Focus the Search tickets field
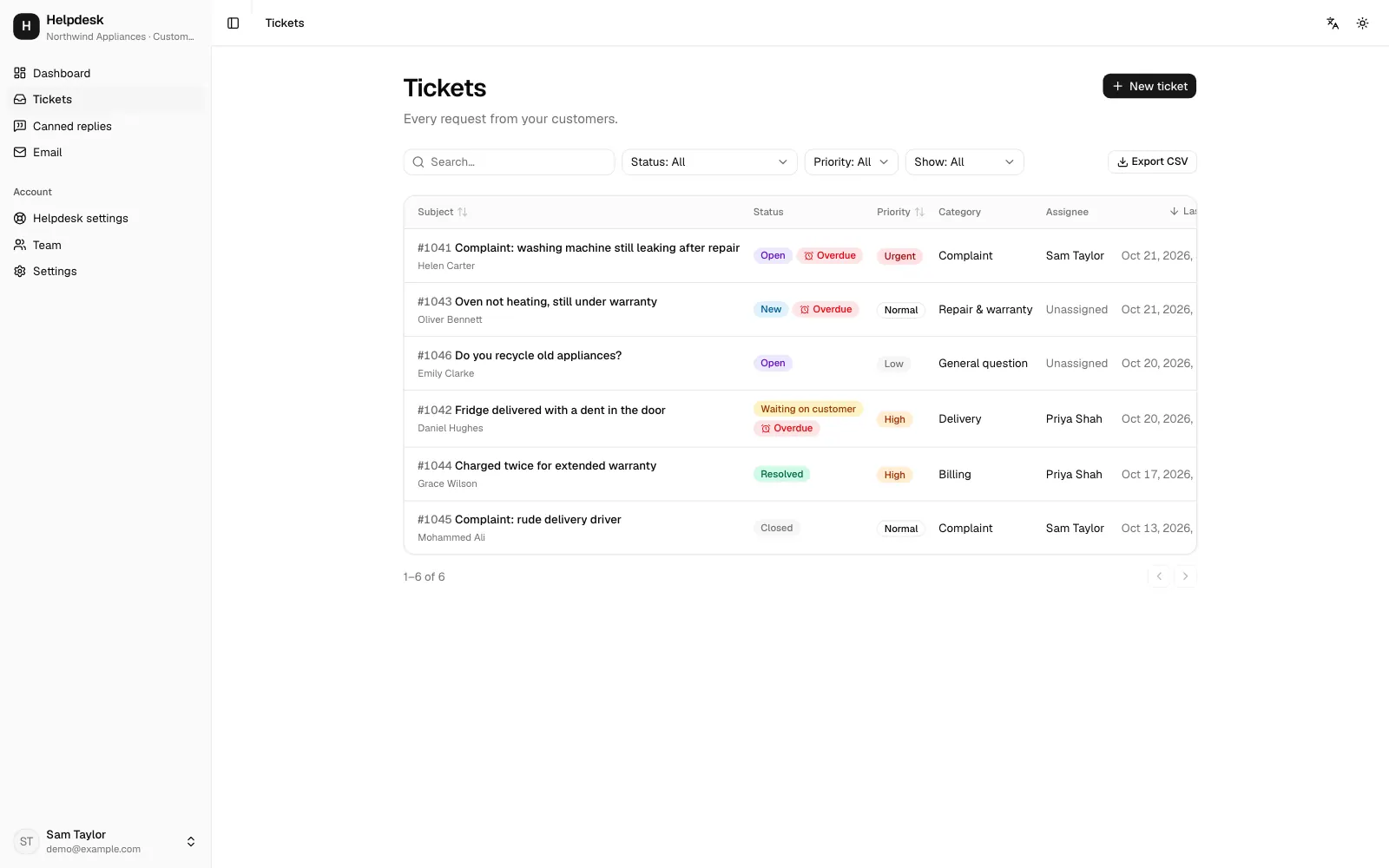 pyautogui.click(x=509, y=162)
